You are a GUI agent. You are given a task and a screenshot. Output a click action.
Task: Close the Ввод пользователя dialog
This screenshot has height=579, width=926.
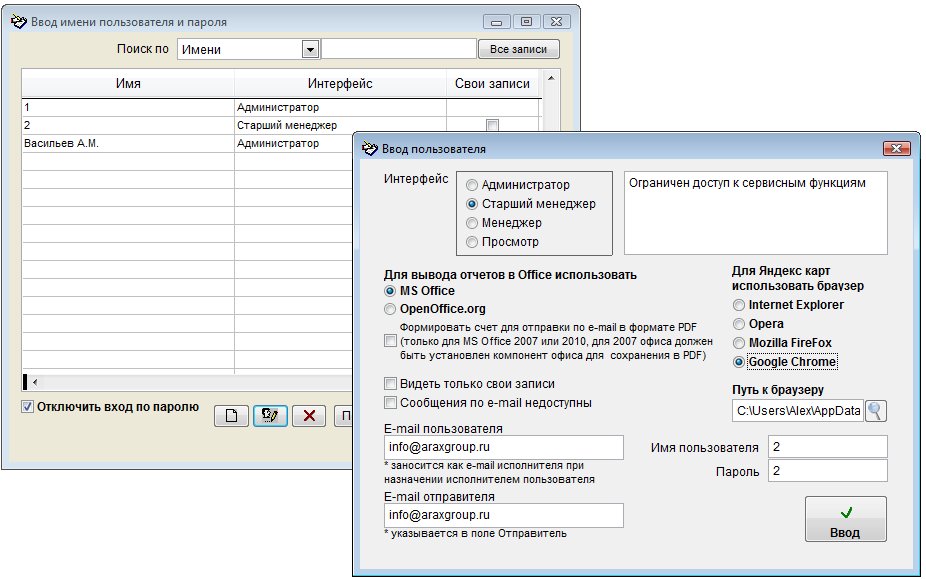[x=896, y=148]
